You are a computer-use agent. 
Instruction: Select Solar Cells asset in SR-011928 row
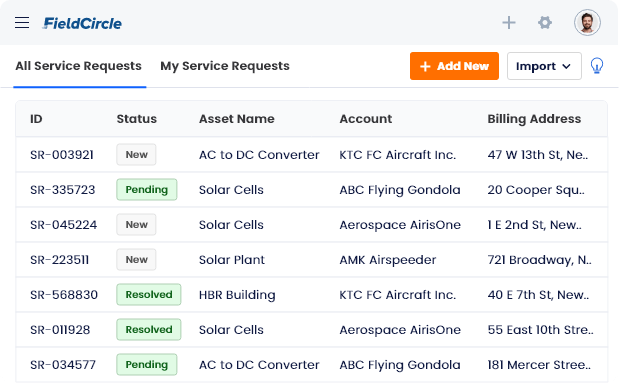(231, 330)
